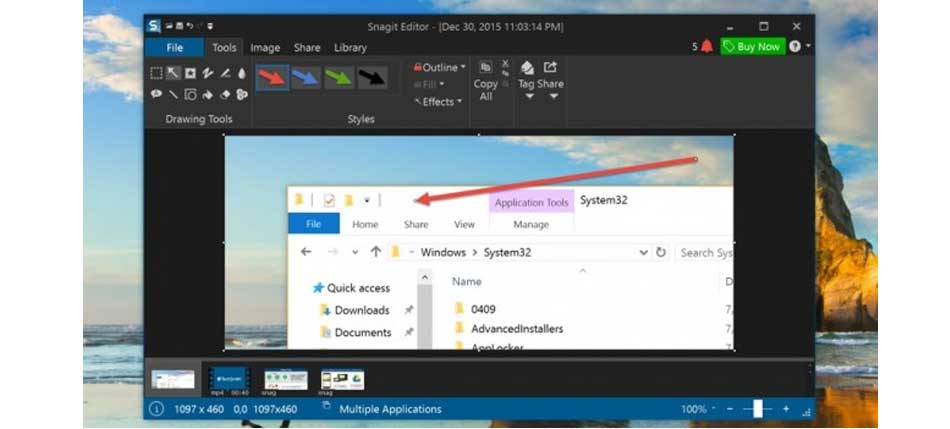Click the Help question mark icon
This screenshot has height=429, width=950.
795,47
